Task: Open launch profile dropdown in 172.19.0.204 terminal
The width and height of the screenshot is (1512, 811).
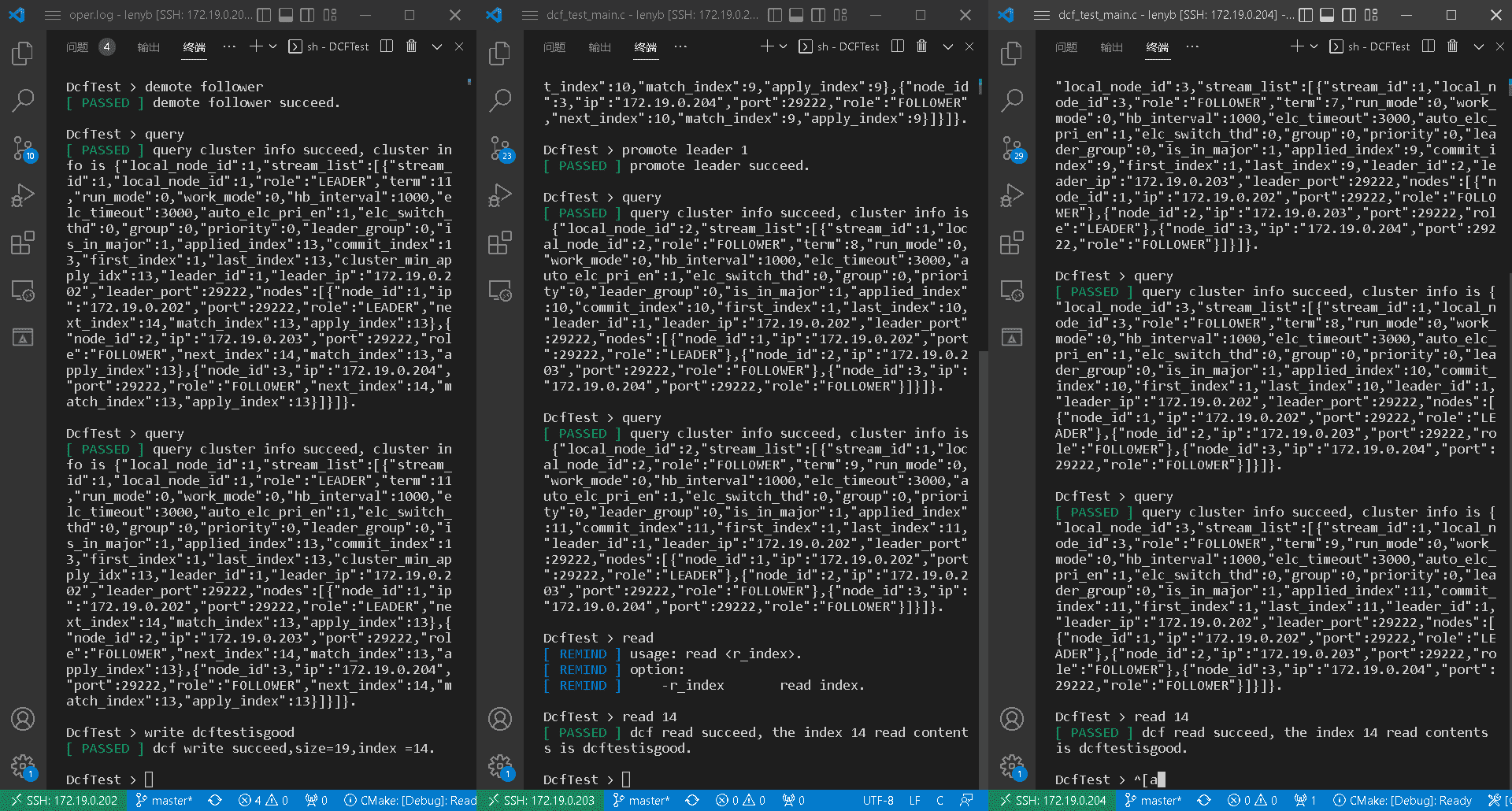Action: point(1314,46)
